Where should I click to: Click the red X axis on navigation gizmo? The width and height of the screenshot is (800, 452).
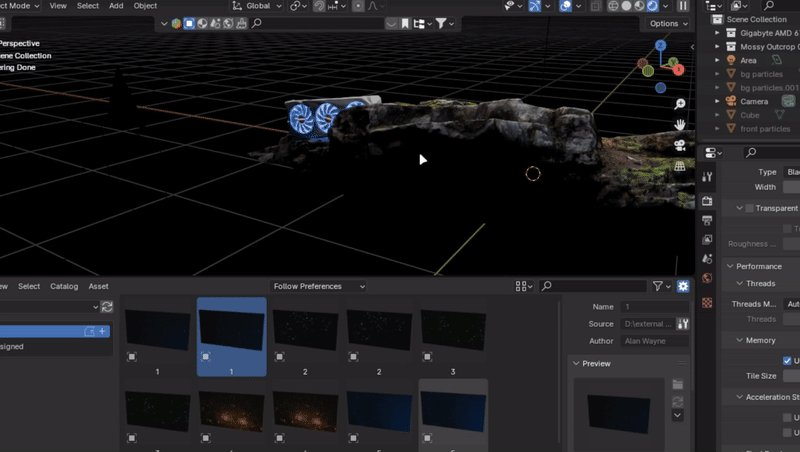pyautogui.click(x=679, y=70)
